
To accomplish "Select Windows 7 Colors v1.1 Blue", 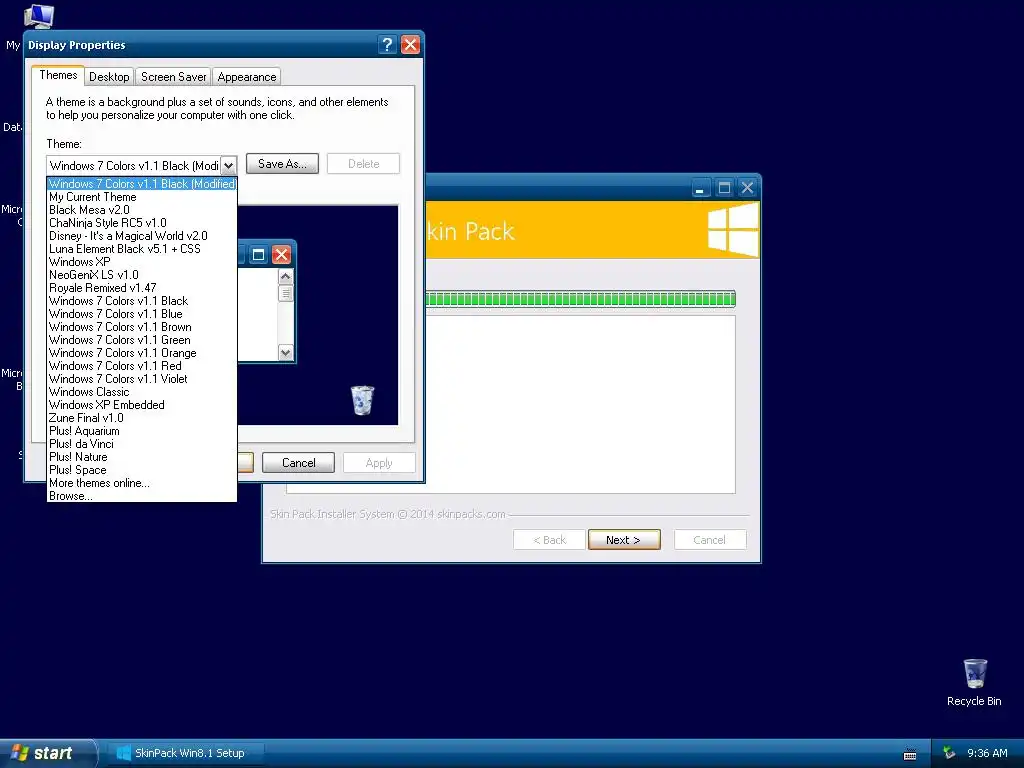I will tap(142, 314).
